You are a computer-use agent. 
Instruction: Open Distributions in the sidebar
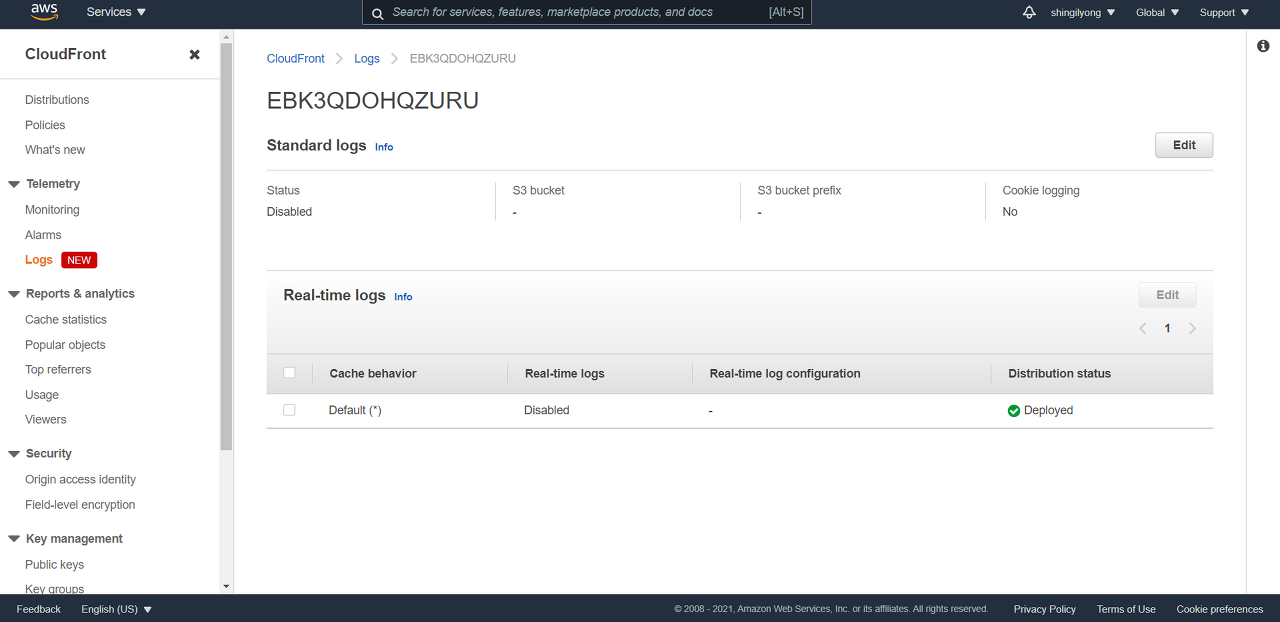click(57, 100)
